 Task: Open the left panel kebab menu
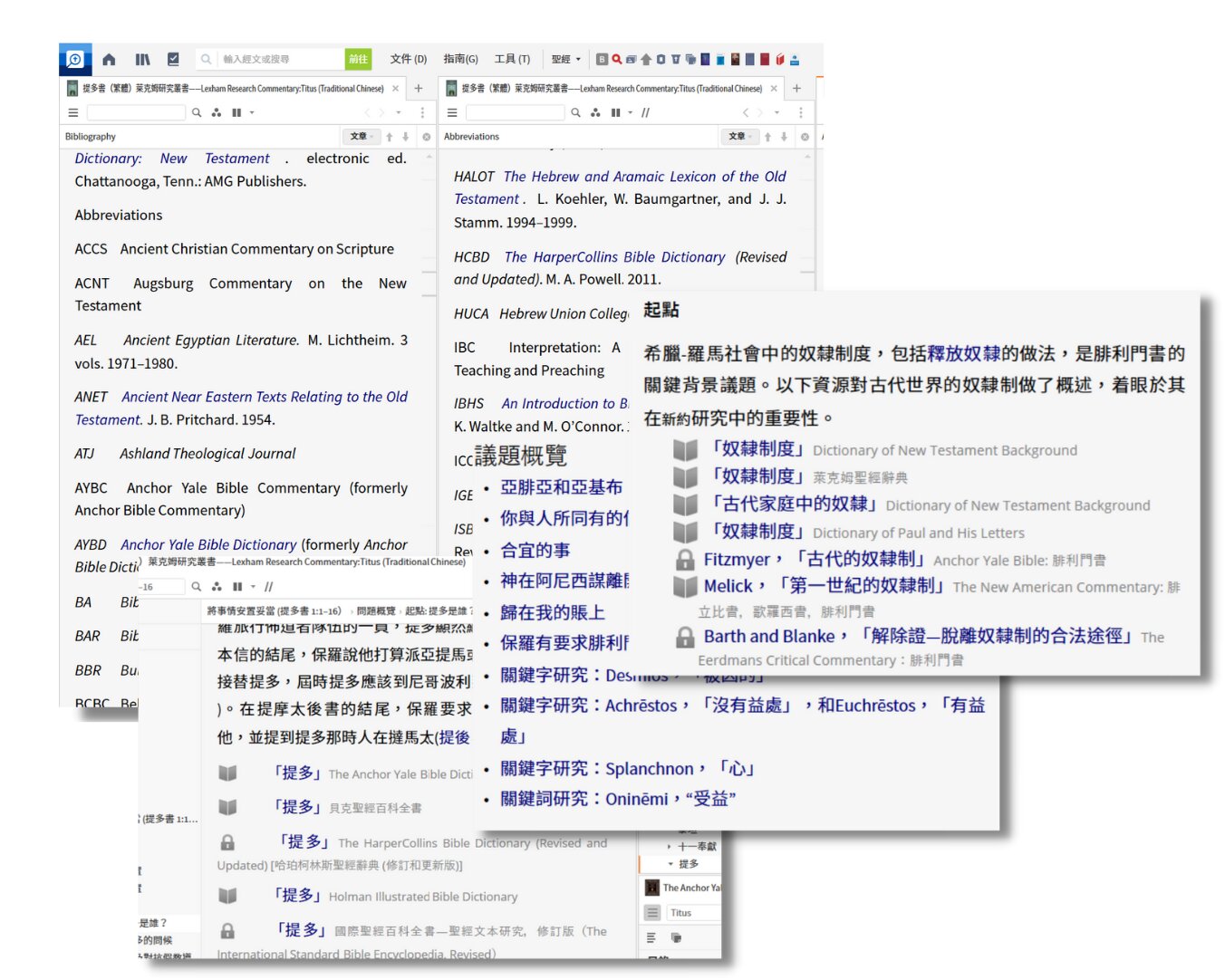(422, 113)
